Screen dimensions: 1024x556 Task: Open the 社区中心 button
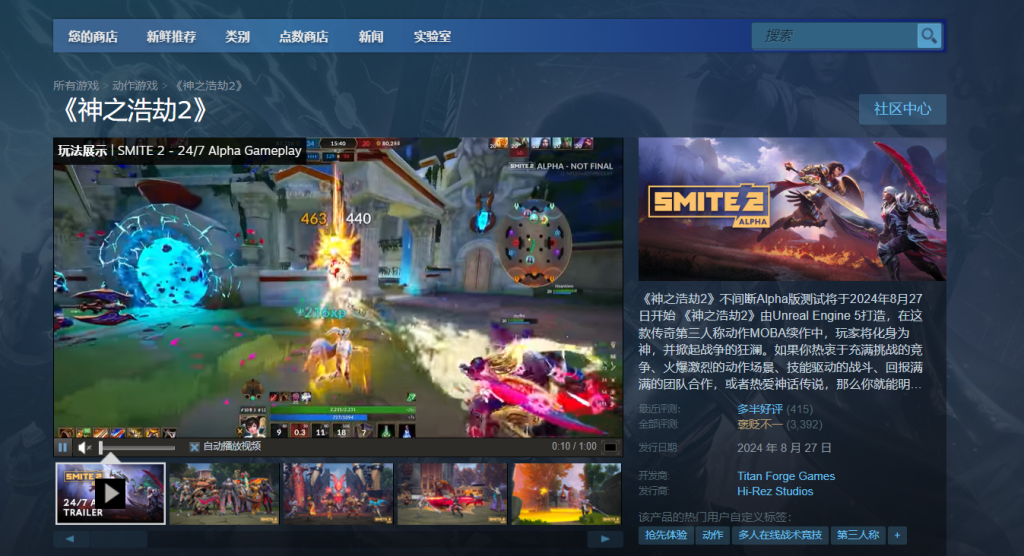coord(903,109)
